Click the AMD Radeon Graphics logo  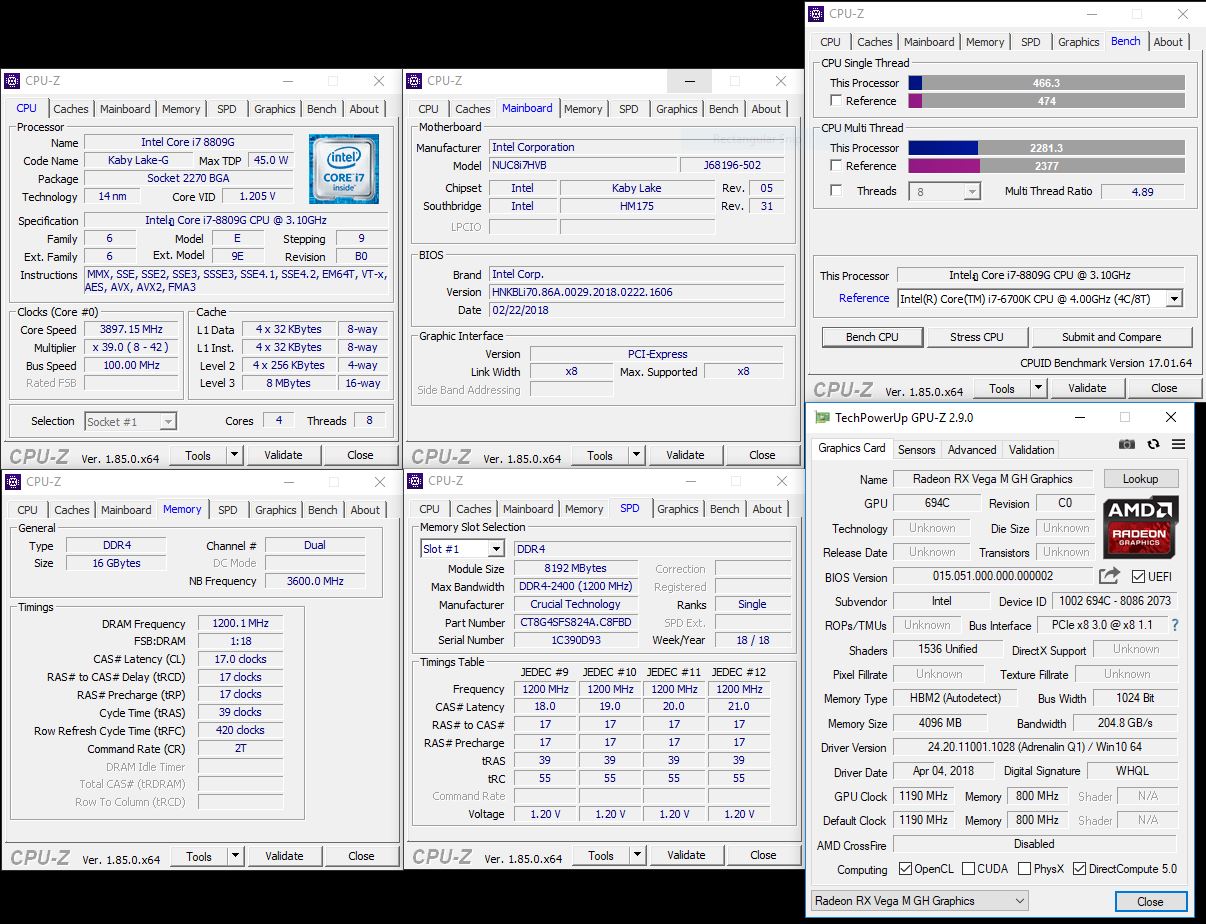[1141, 527]
